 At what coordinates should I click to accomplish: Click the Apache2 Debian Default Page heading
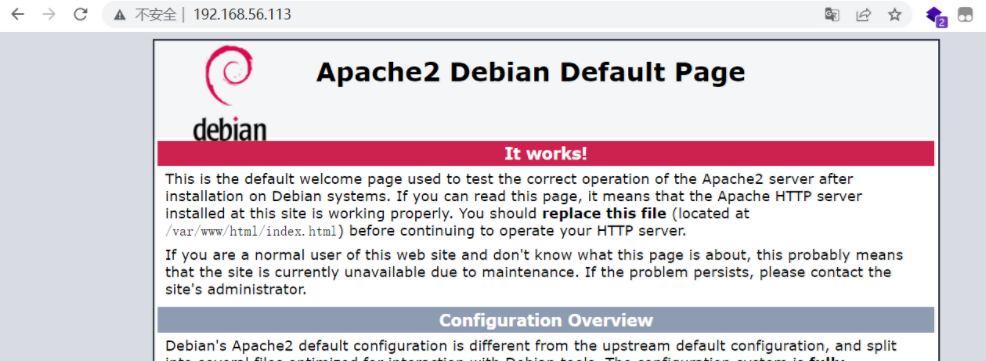tap(530, 72)
